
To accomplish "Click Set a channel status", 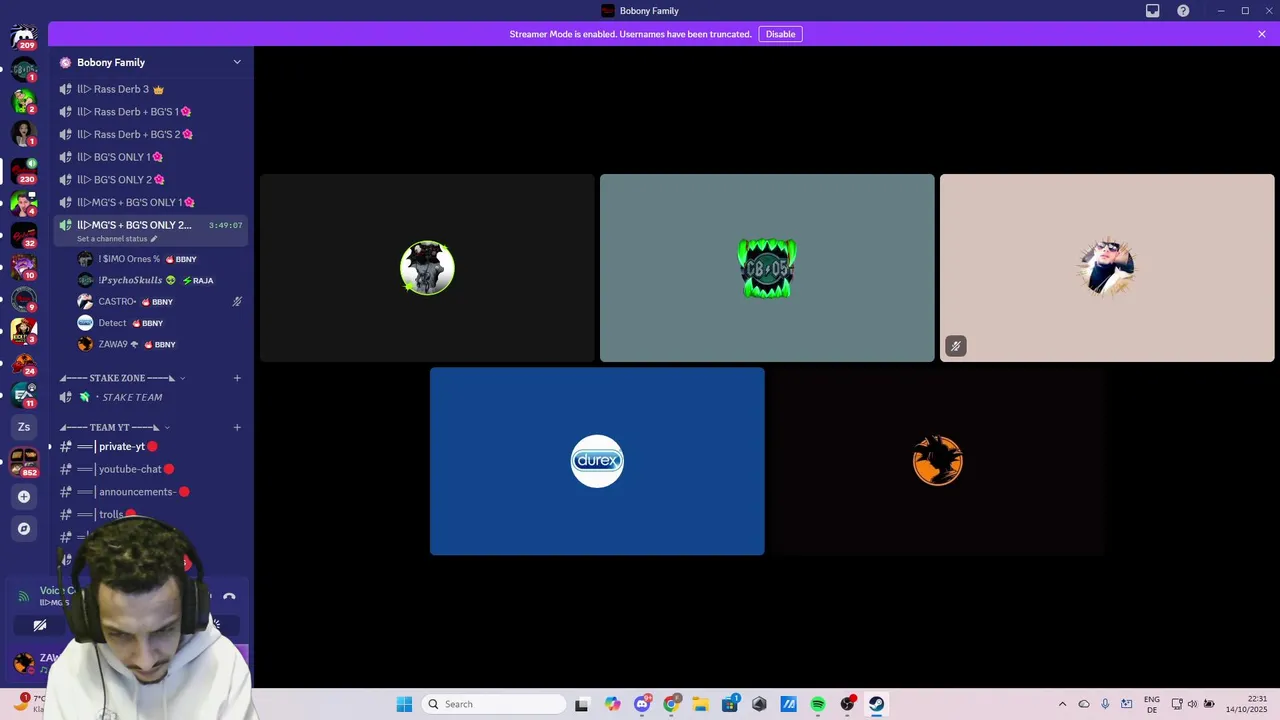I will point(117,239).
